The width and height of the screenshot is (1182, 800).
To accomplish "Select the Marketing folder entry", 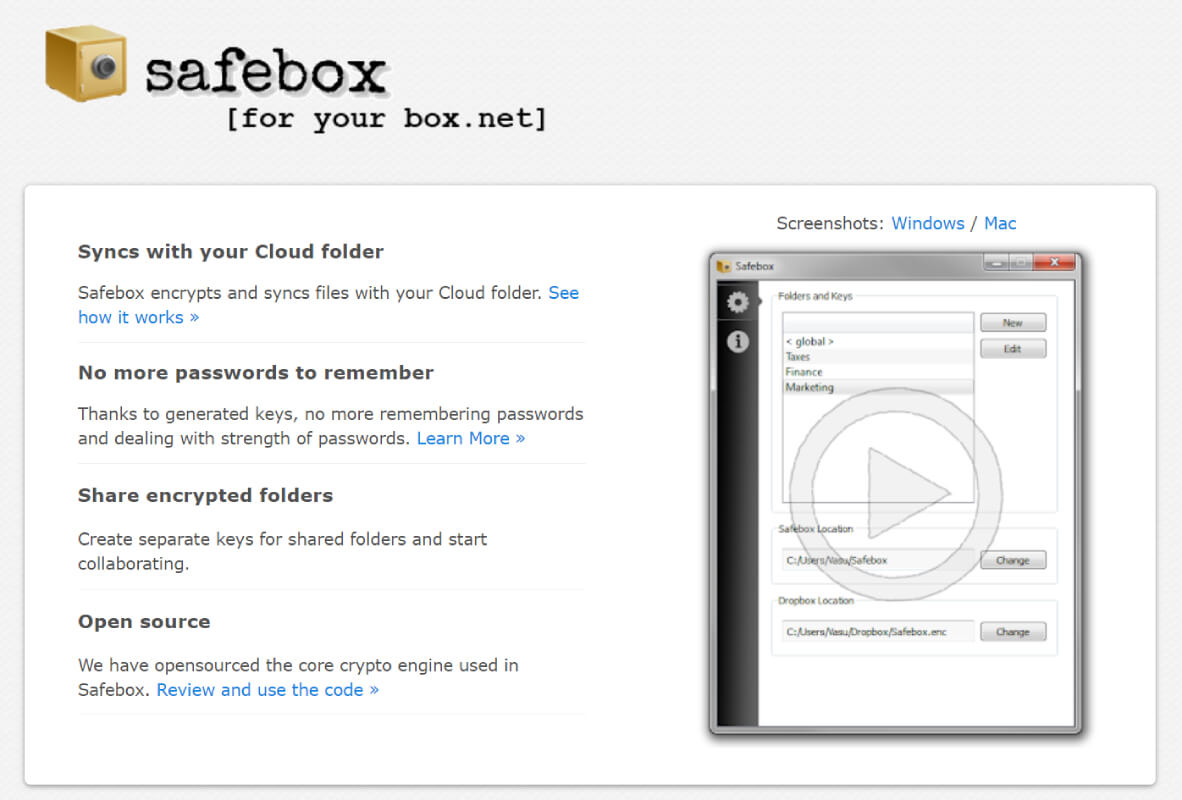I will coord(878,387).
